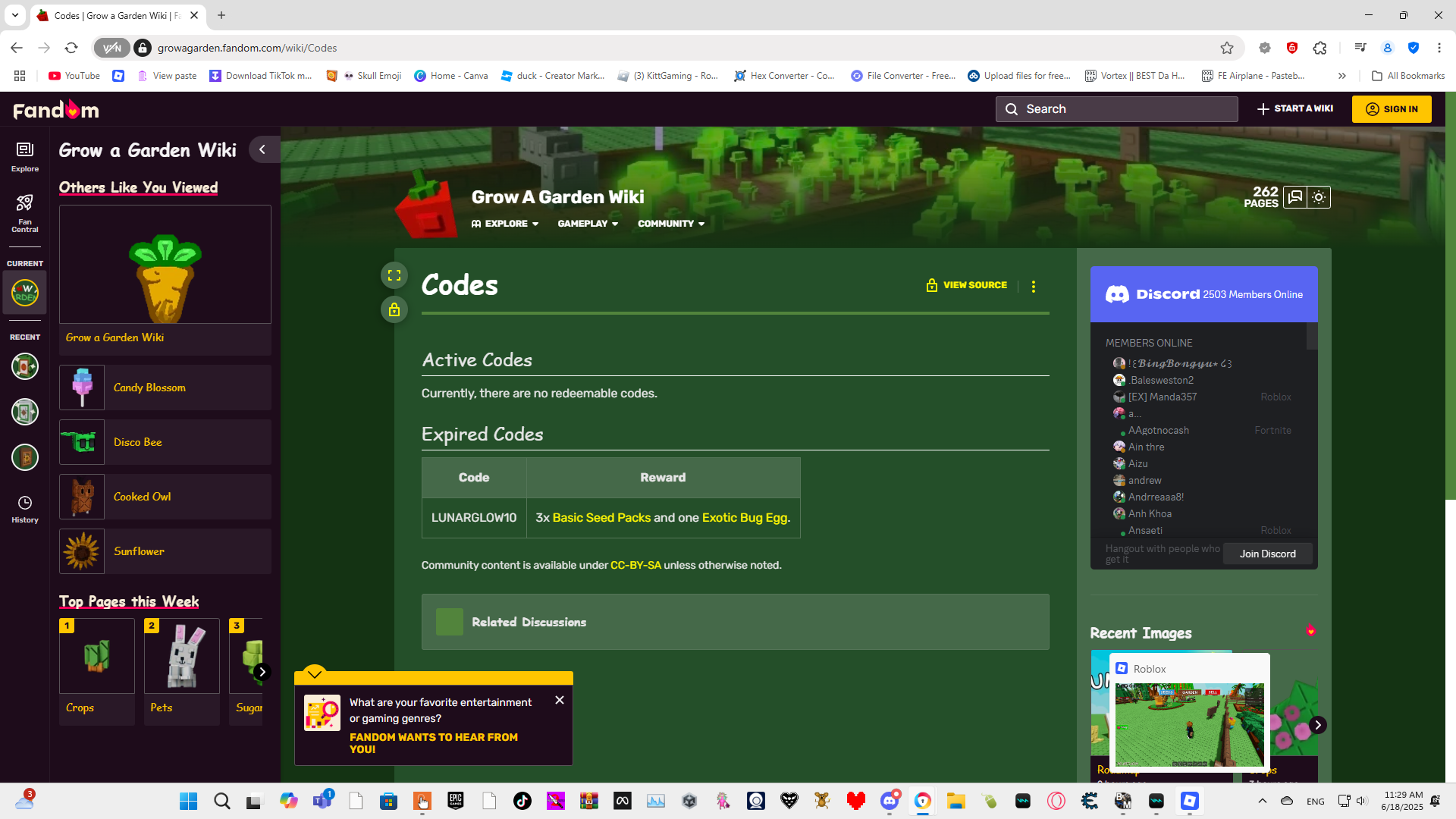
Task: Open the Basic Seed Packs link
Action: pos(601,517)
